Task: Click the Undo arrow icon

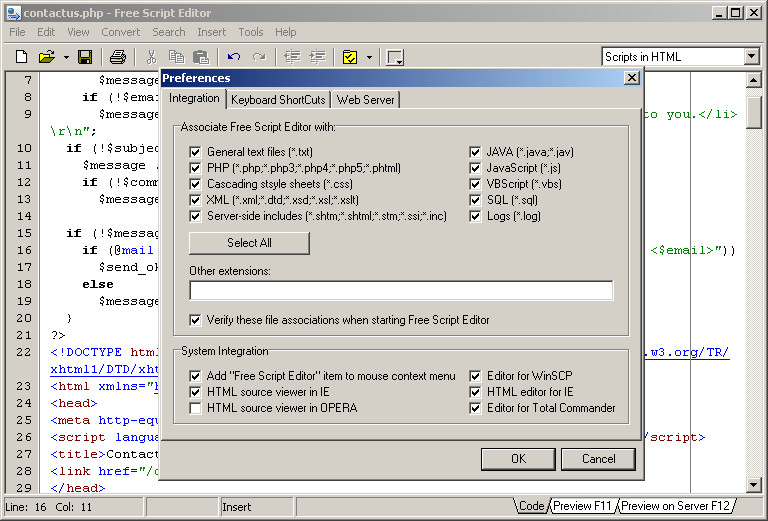Action: pos(234,57)
